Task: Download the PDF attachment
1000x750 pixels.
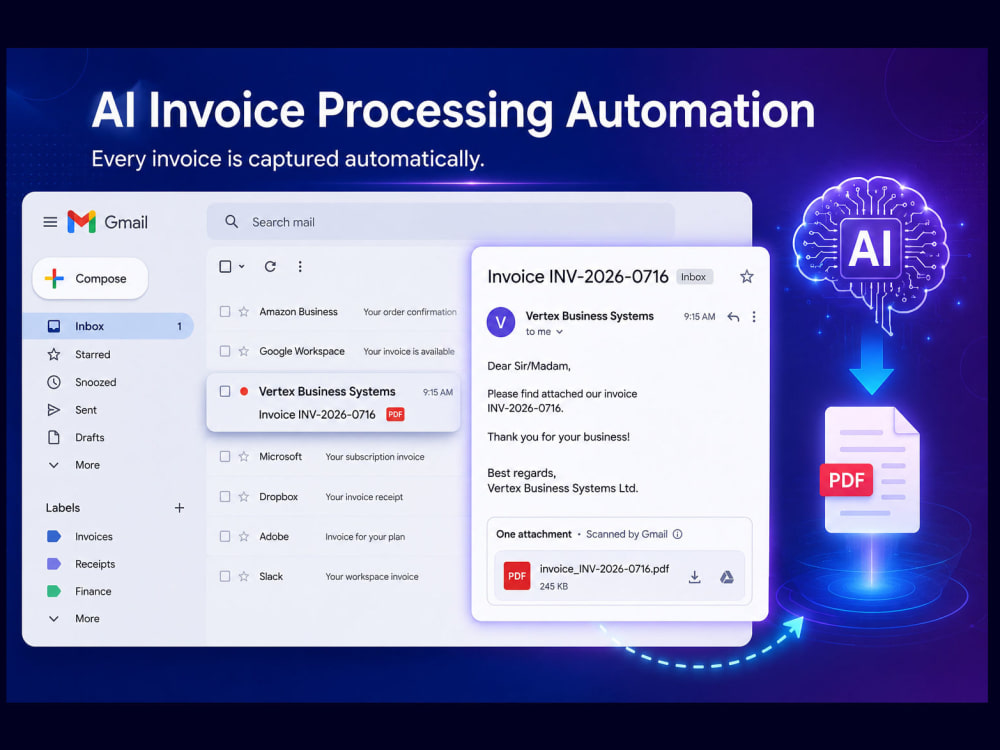Action: click(695, 577)
